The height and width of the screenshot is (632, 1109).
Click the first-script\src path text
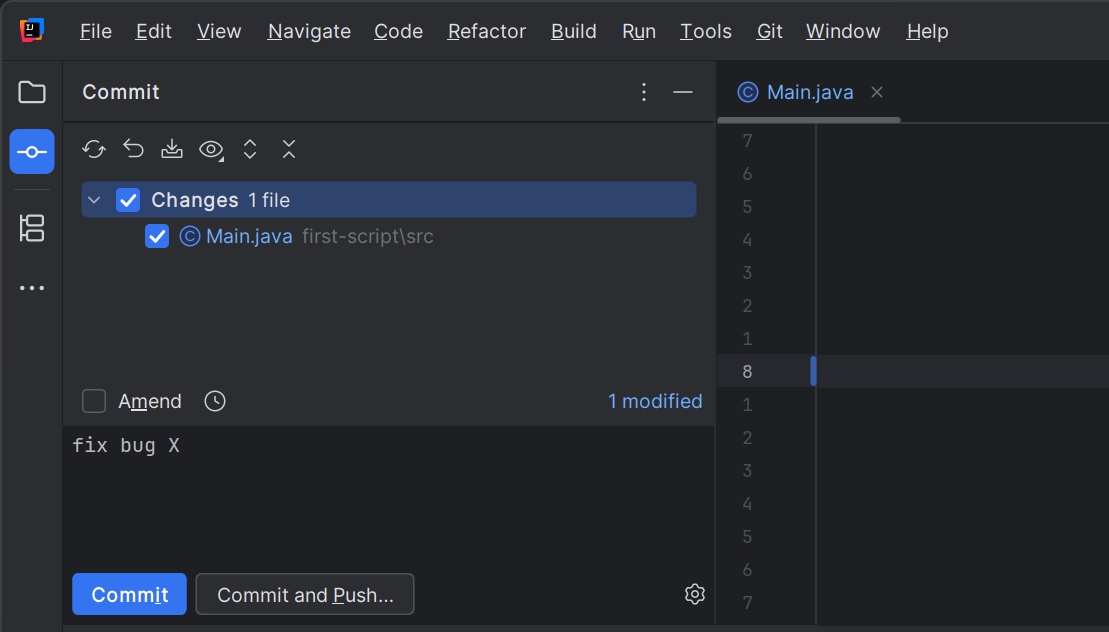pos(368,236)
